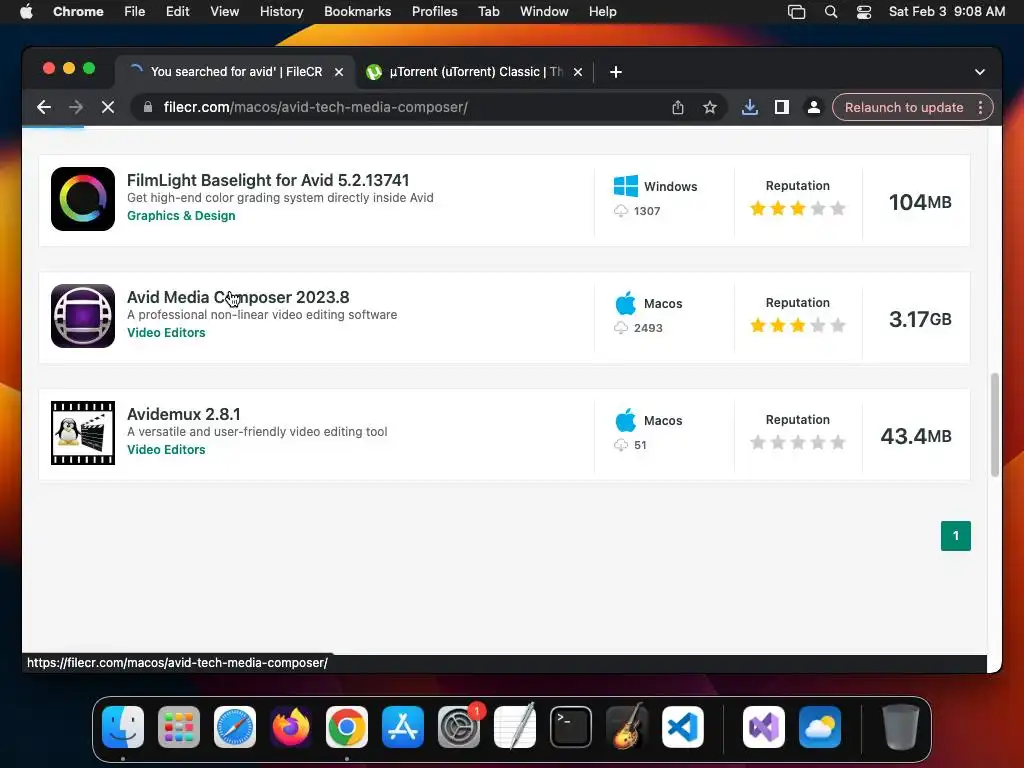Click the 43.4MB file size text
Image resolution: width=1024 pixels, height=768 pixels.
point(916,436)
